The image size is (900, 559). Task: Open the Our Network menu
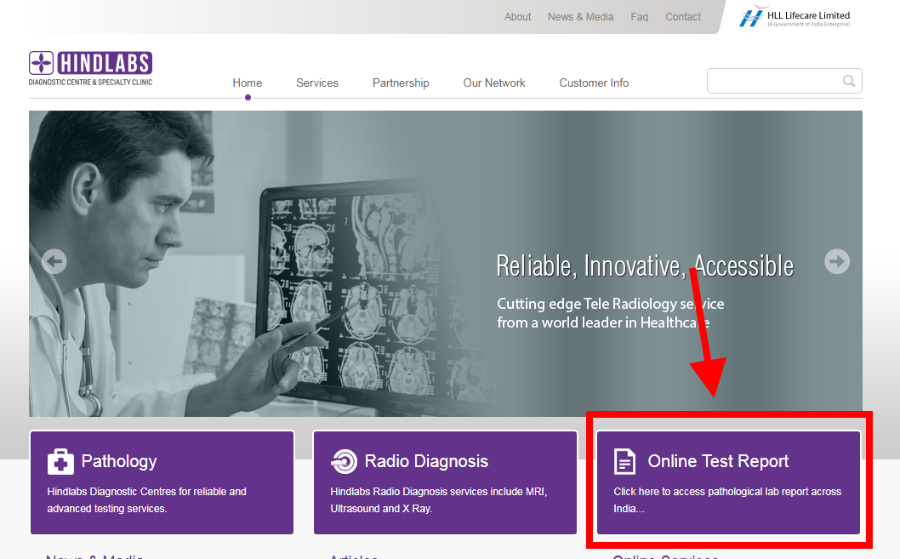coord(494,83)
